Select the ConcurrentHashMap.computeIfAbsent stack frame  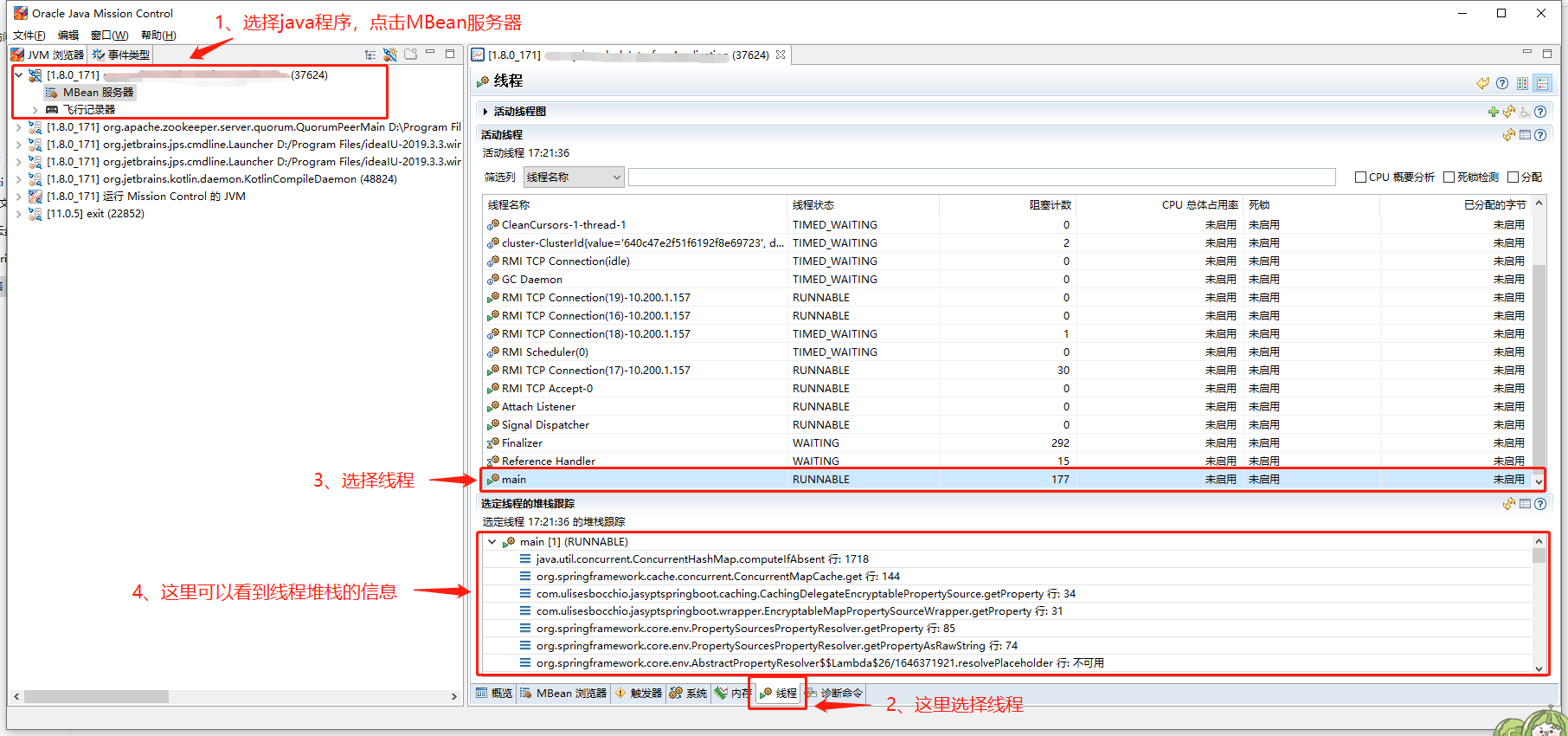point(702,559)
